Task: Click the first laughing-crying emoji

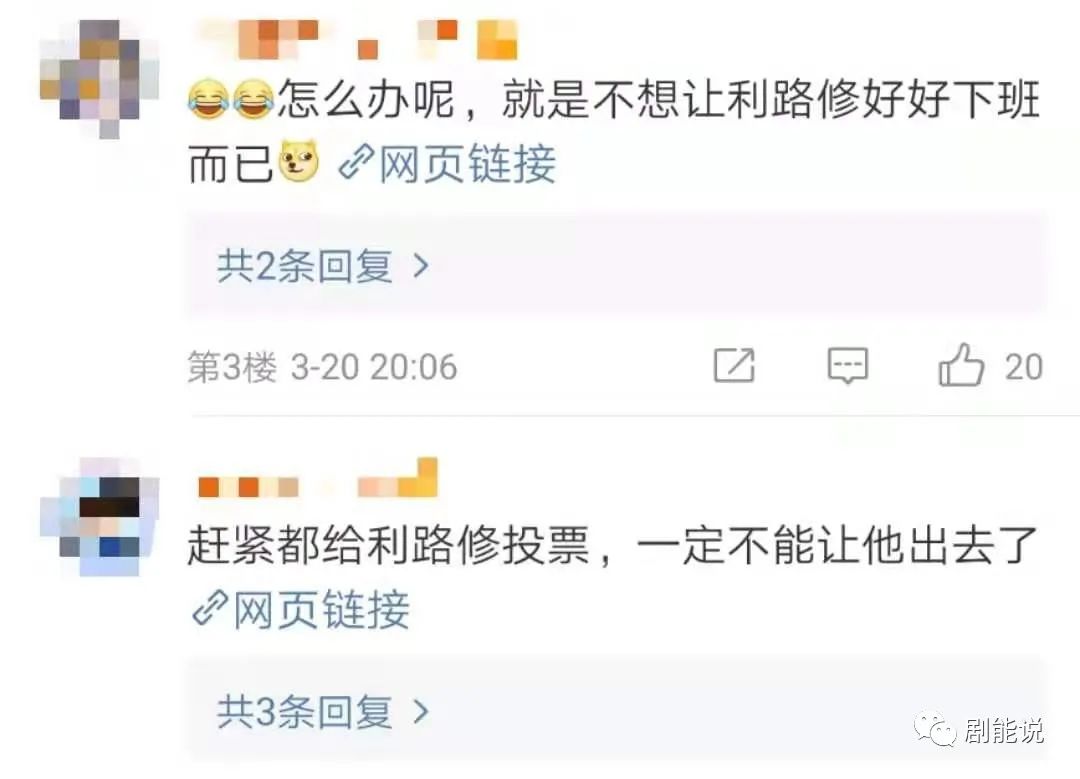Action: (x=208, y=100)
